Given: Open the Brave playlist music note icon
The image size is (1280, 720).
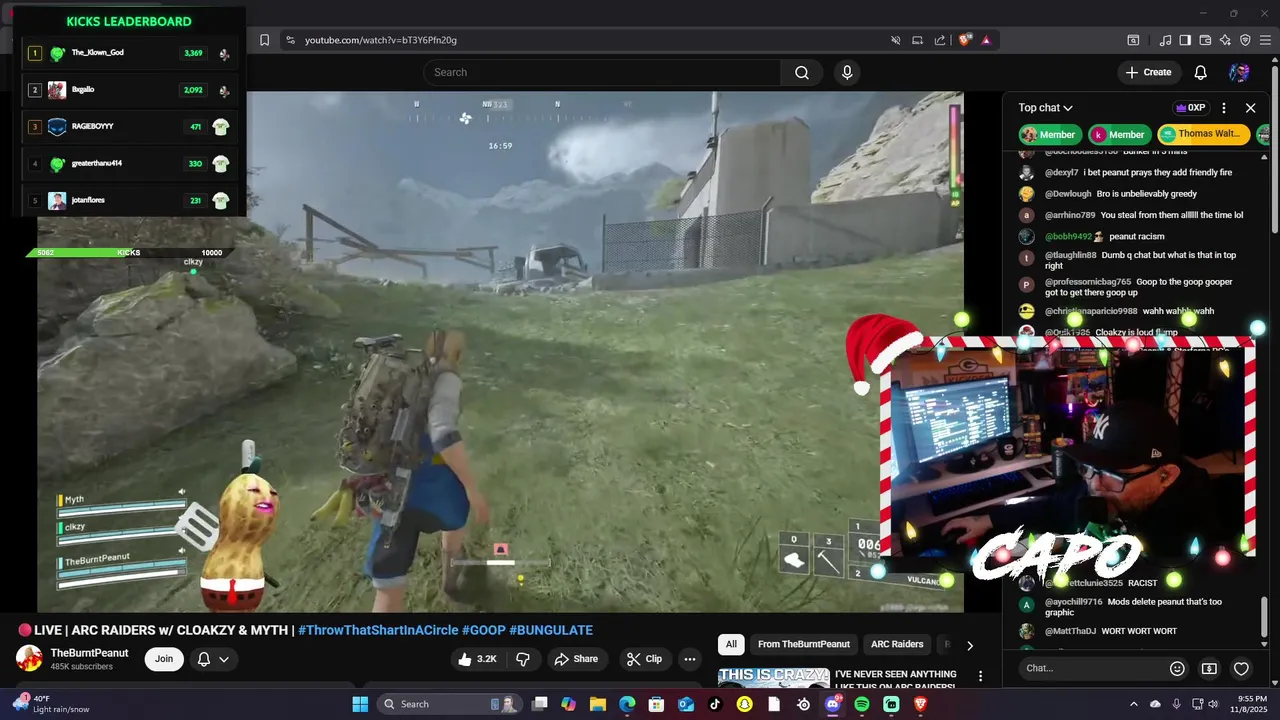Looking at the screenshot, I should (x=1165, y=40).
